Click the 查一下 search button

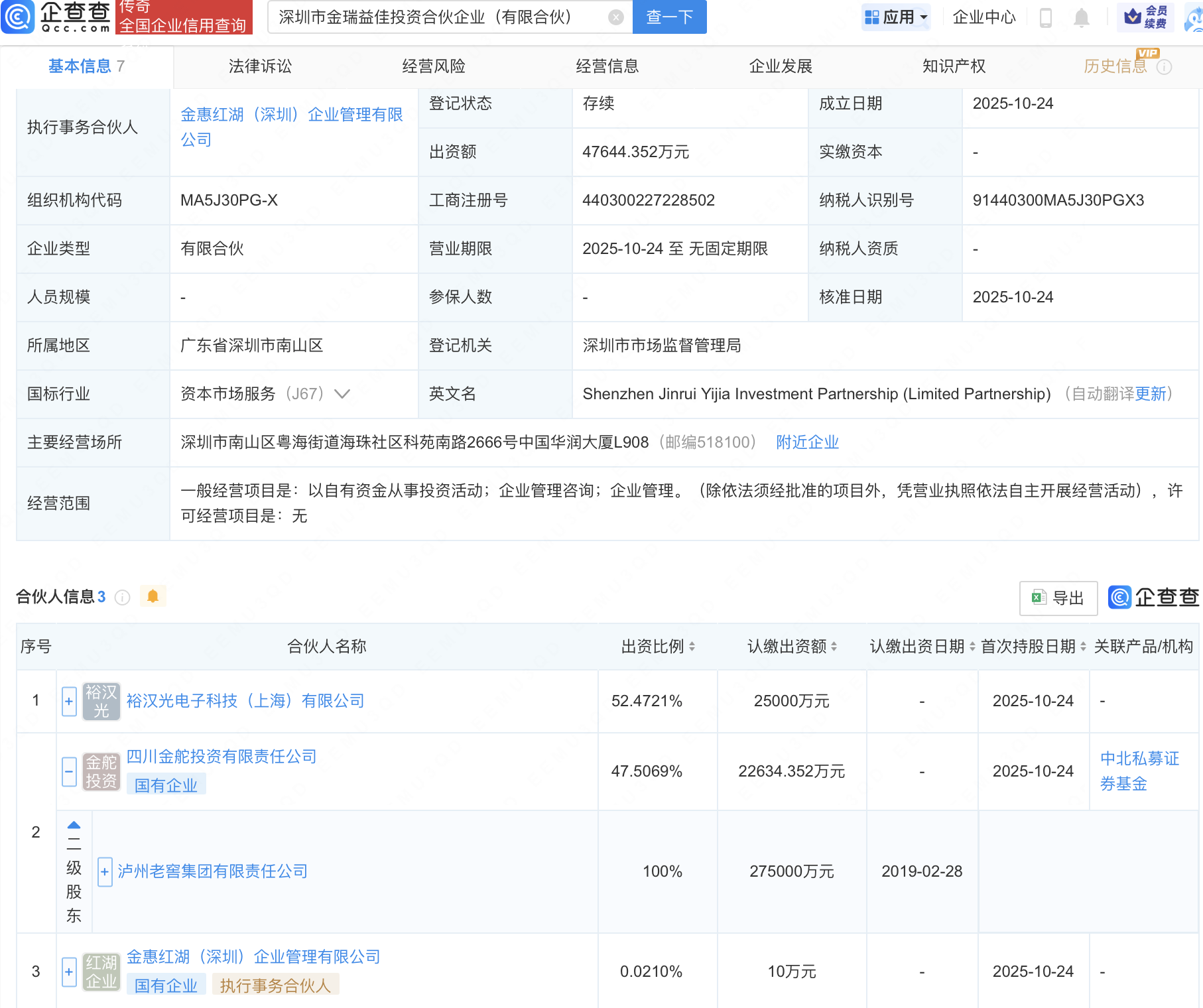669,17
